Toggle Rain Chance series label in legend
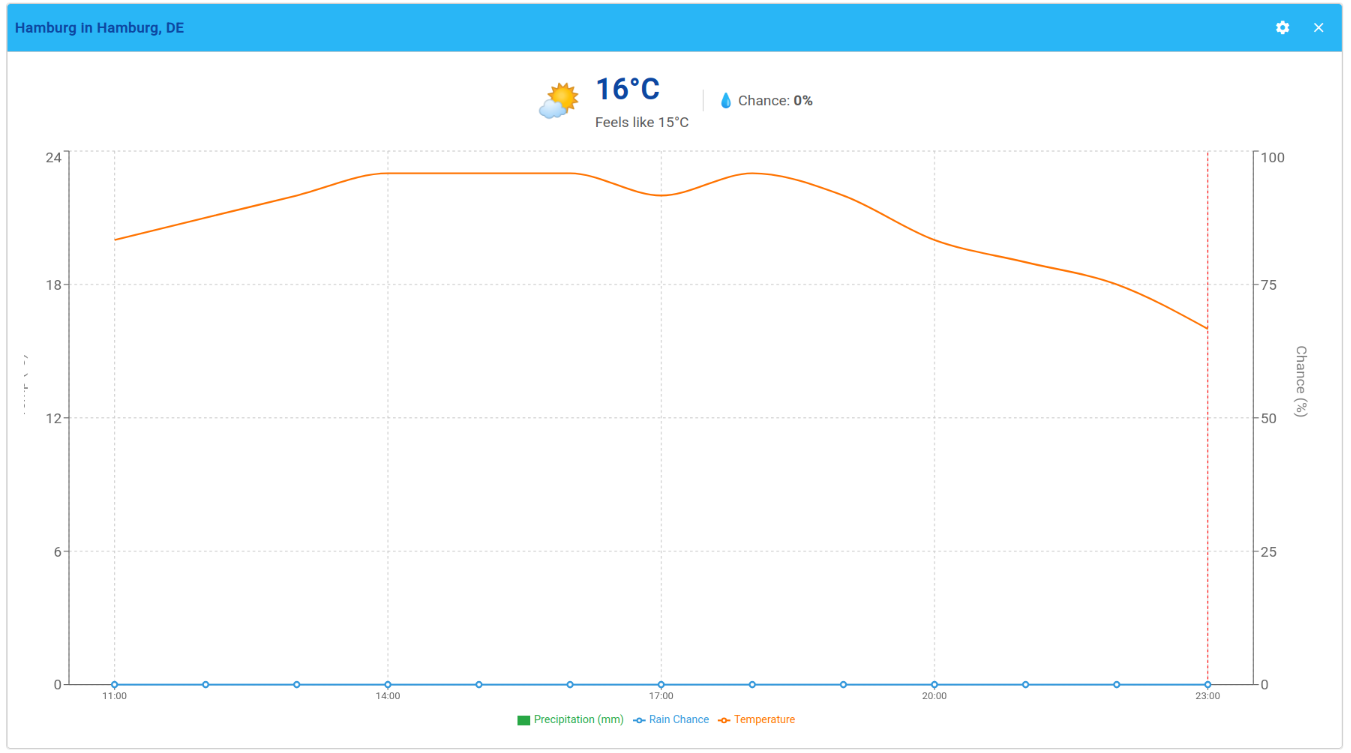Image resolution: width=1351 pixels, height=753 pixels. 678,720
